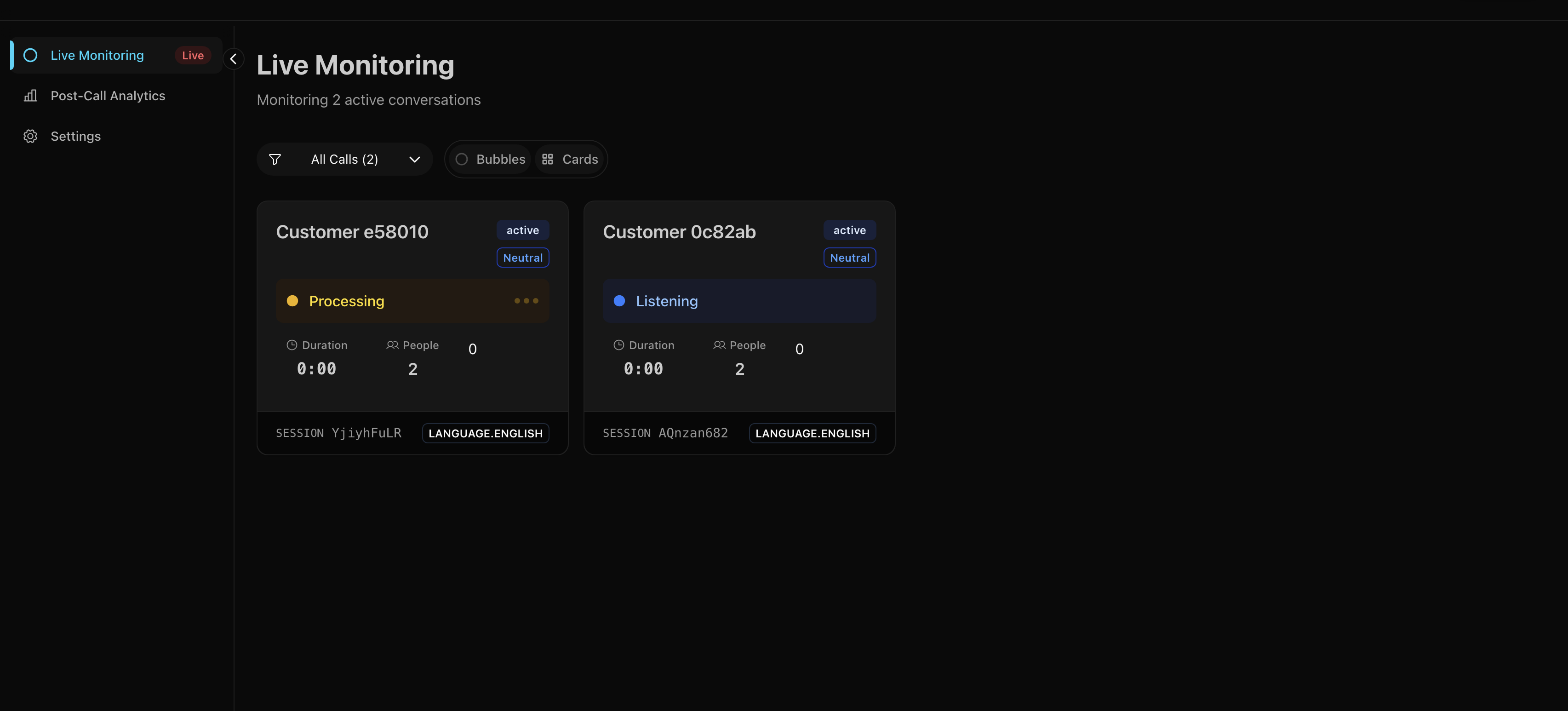Click the Duration clock icon on Customer e58010
Screen dimensions: 1568x711
tap(292, 345)
